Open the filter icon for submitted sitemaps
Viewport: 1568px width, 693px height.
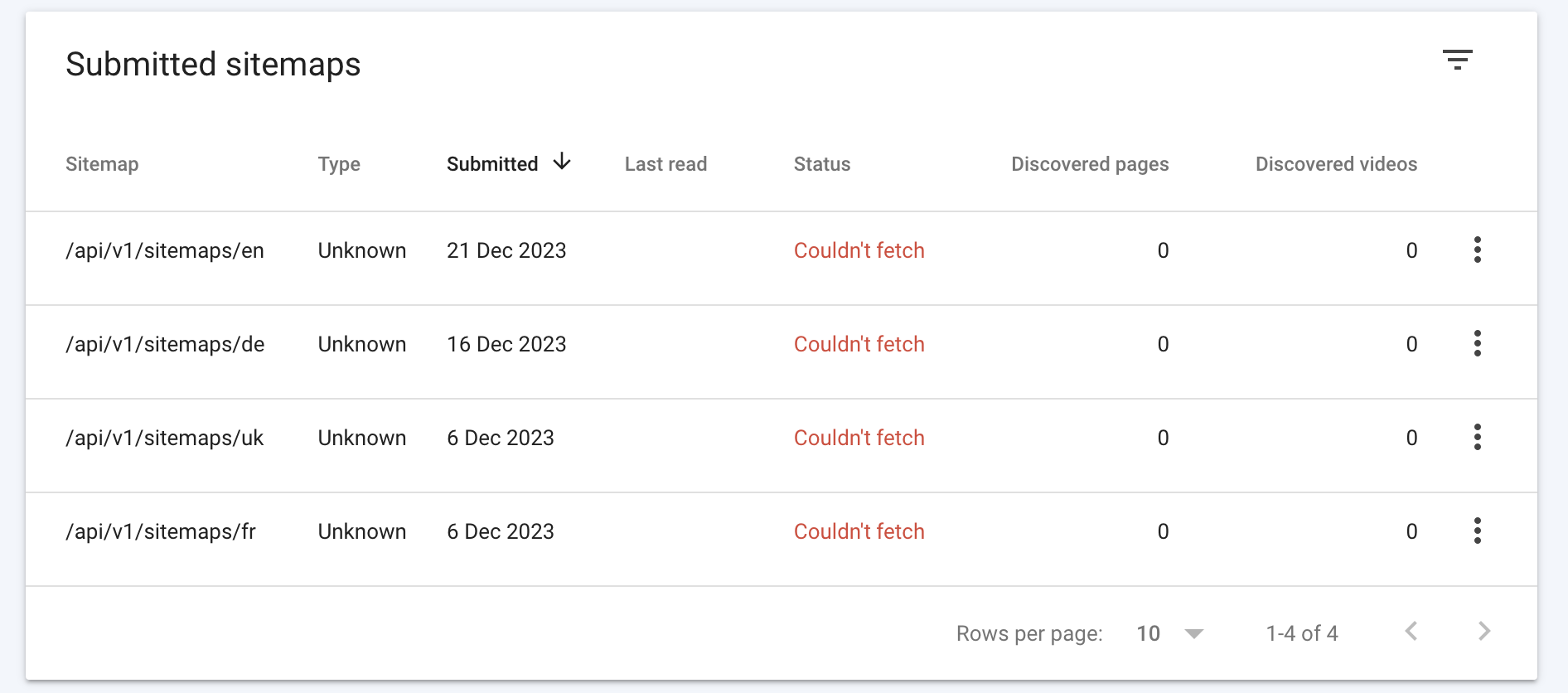click(x=1457, y=60)
